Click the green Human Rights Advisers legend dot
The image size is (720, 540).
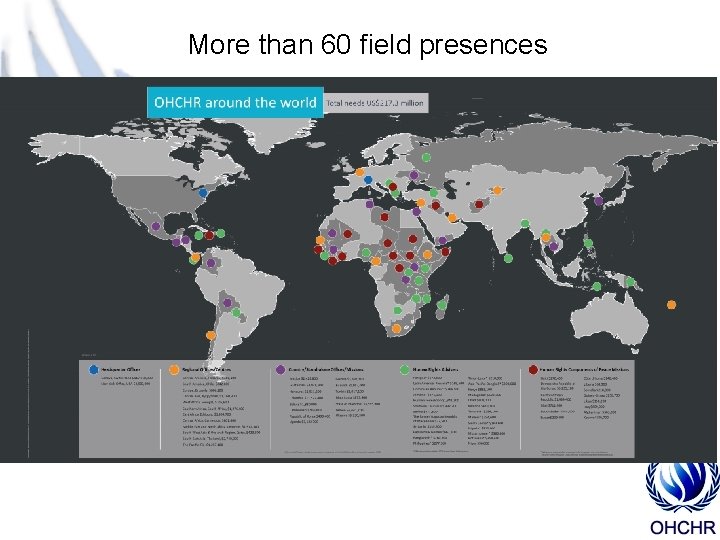coord(405,370)
